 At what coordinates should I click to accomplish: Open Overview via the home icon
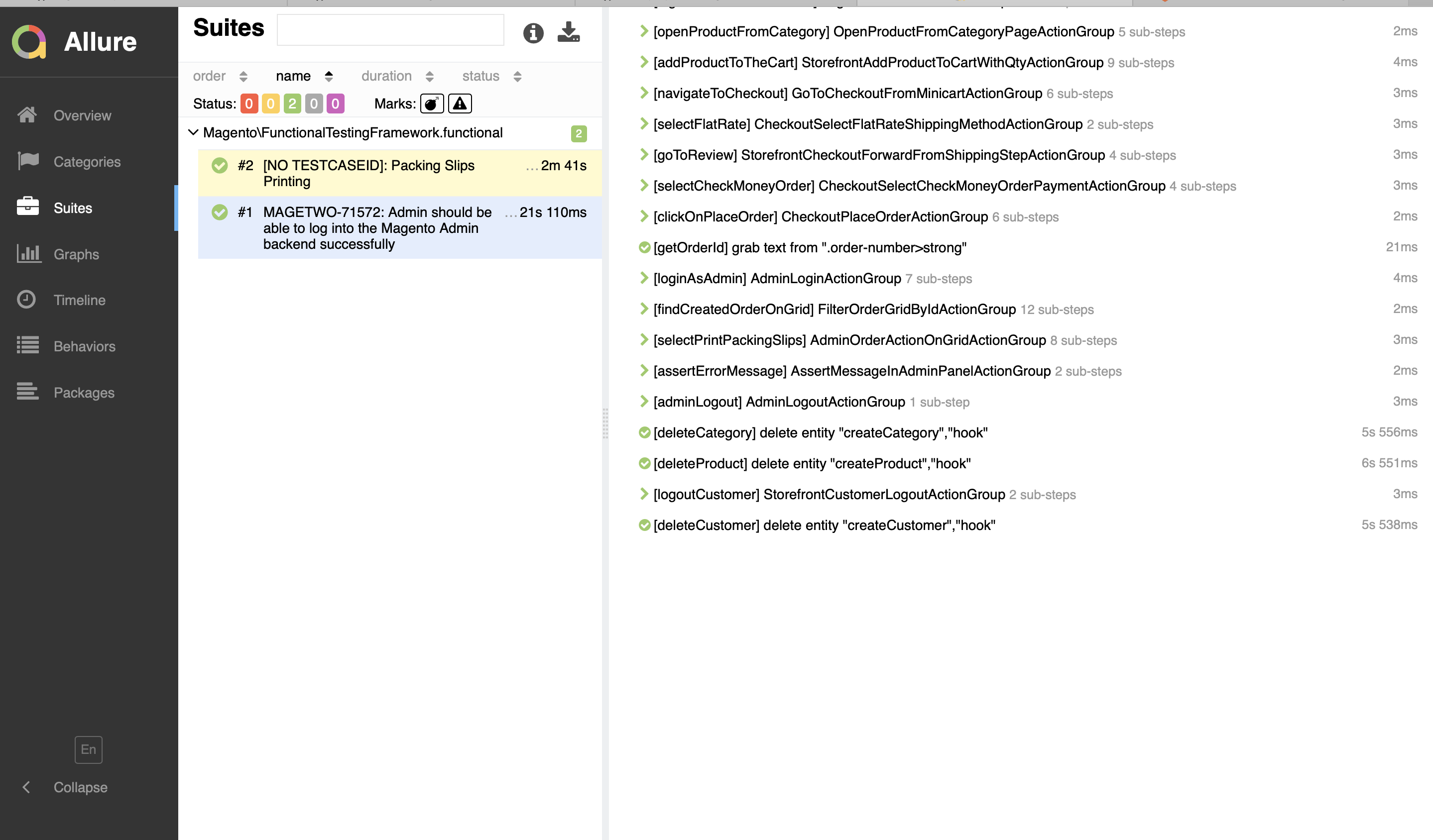coord(27,115)
